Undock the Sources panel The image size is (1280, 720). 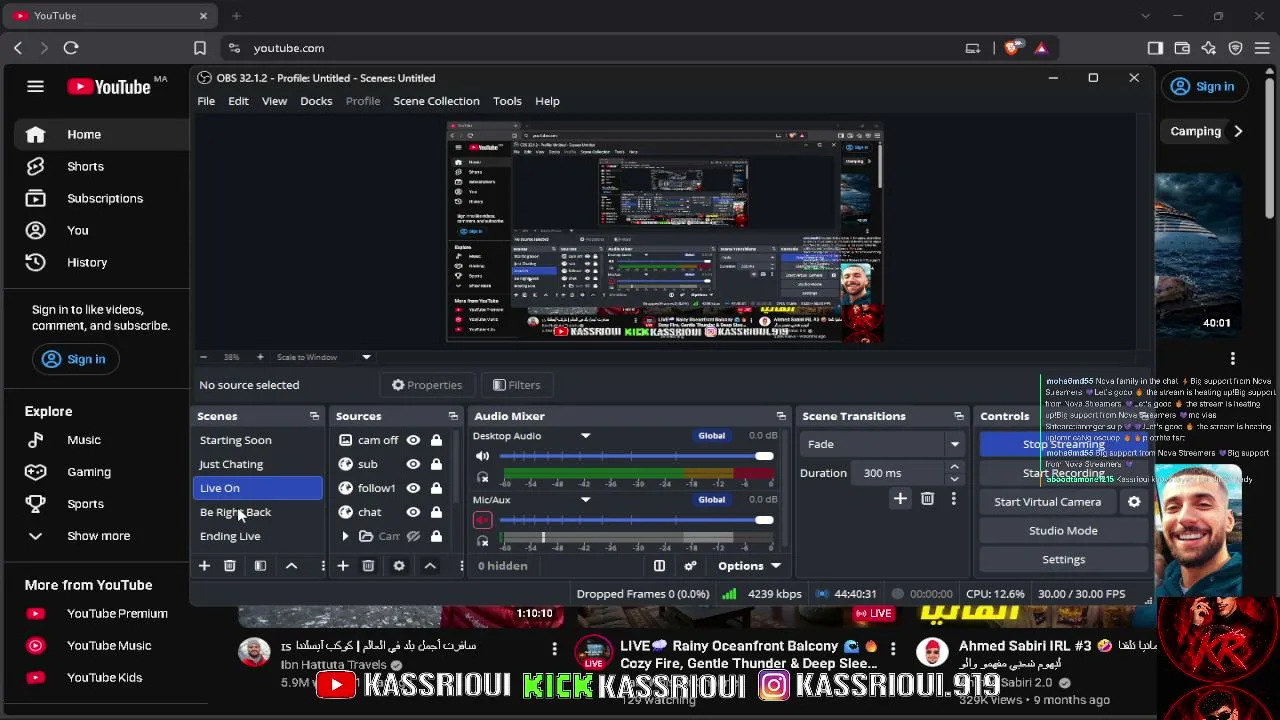pos(453,416)
